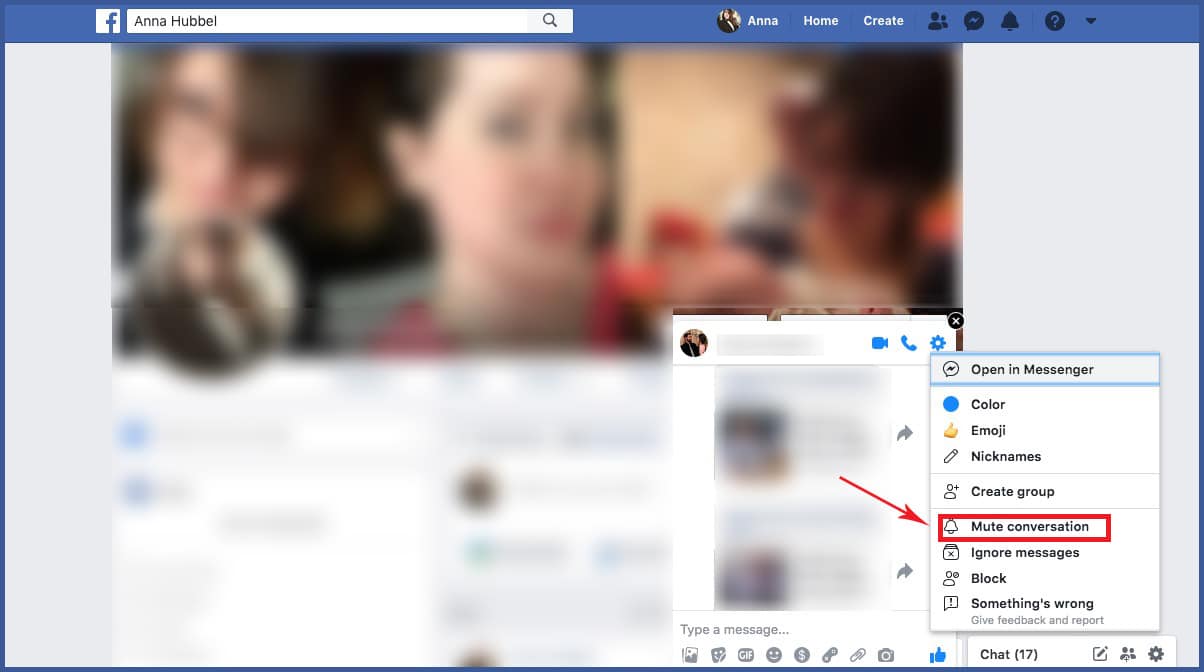Start a video call from the chat header
The image size is (1204, 672).
[x=879, y=342]
